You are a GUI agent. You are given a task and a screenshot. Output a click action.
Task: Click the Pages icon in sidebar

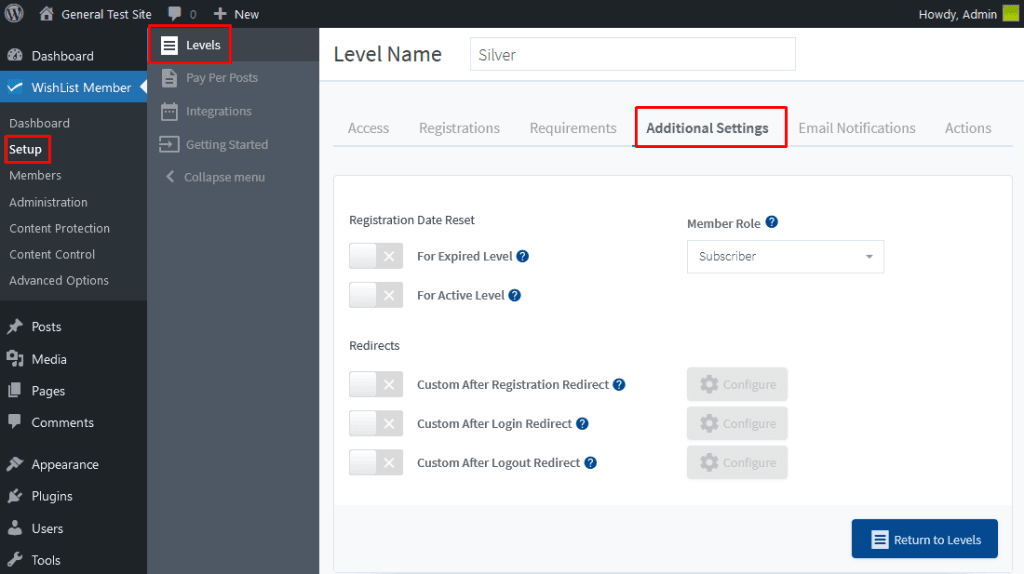[x=14, y=391]
